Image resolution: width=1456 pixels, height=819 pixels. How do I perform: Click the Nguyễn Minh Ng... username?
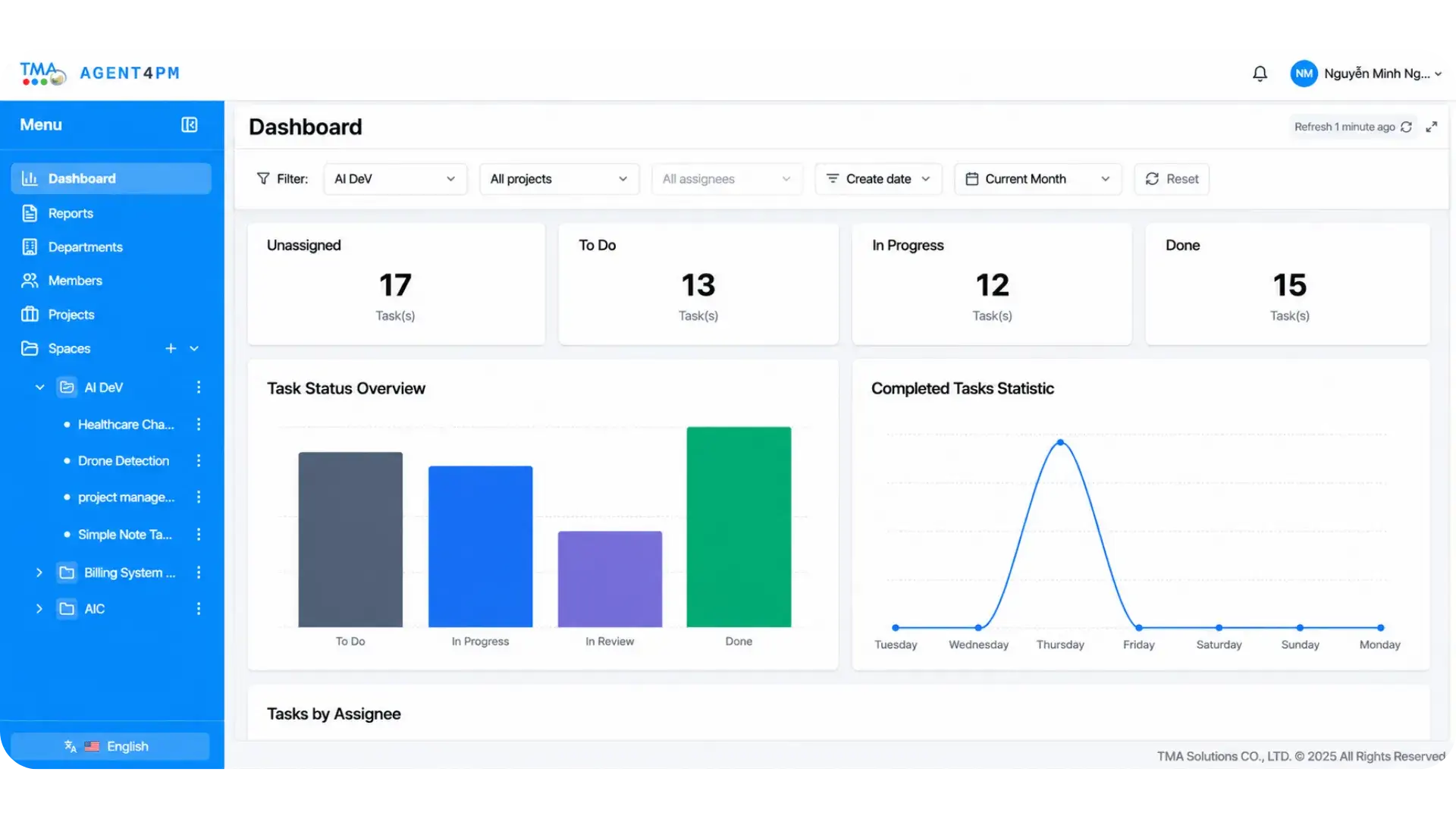tap(1376, 74)
